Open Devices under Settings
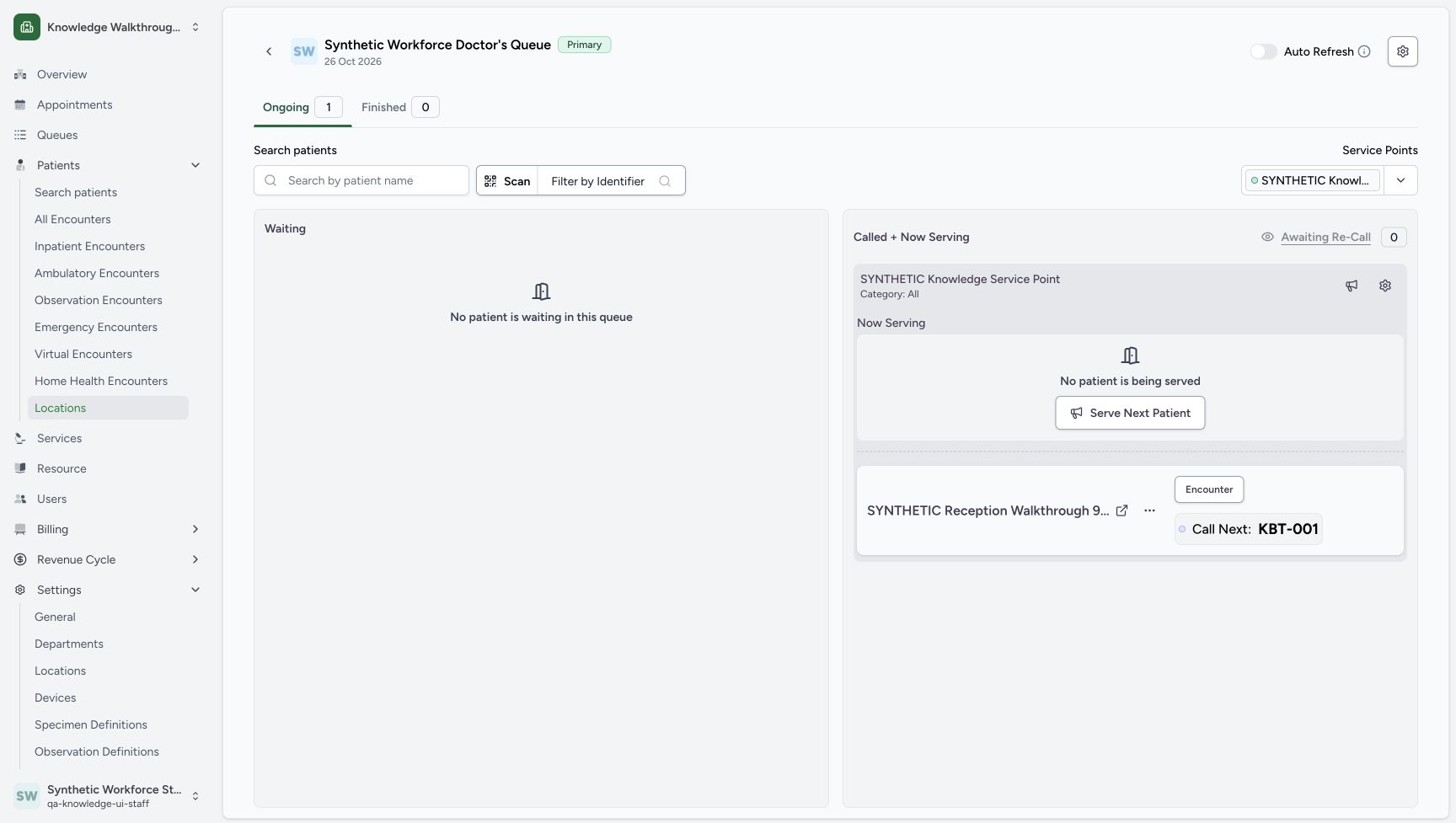Viewport: 1456px width, 823px height. (x=108, y=697)
